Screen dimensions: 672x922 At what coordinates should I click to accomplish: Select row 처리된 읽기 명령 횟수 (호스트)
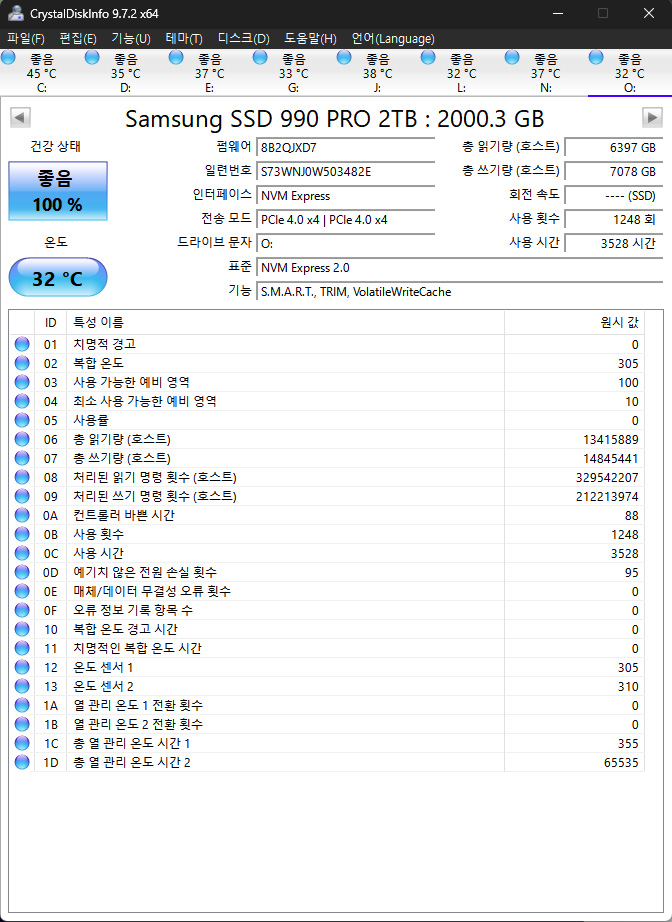click(327, 477)
